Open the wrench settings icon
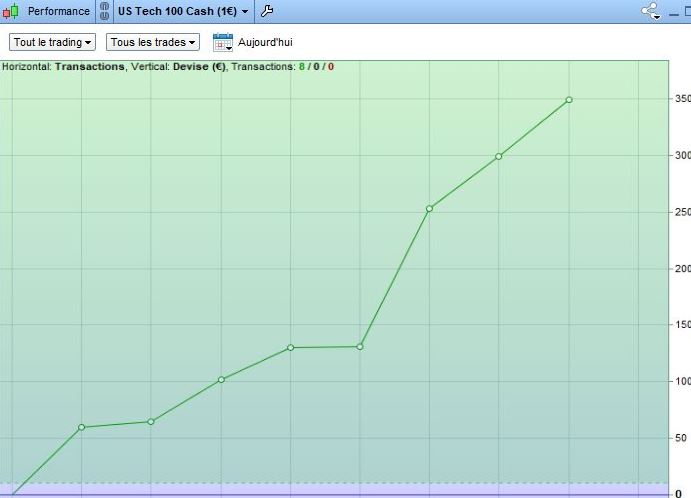This screenshot has height=498, width=691. pyautogui.click(x=267, y=11)
